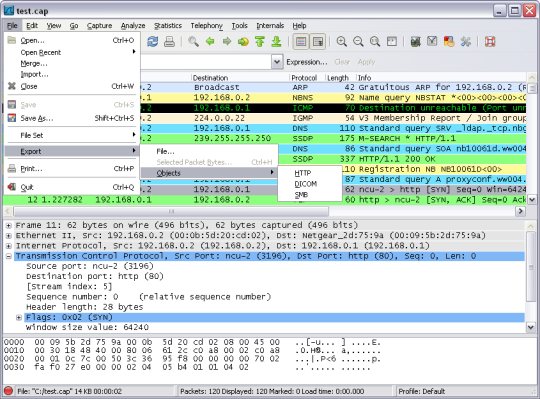Expand the Flags: 0x02 (SYN) node
This screenshot has width=540, height=399.
pyautogui.click(x=19, y=317)
